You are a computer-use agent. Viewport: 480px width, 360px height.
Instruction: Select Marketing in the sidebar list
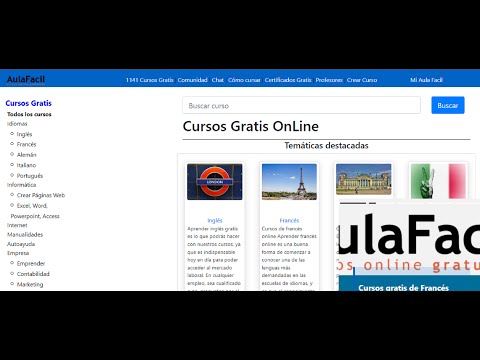coord(30,284)
